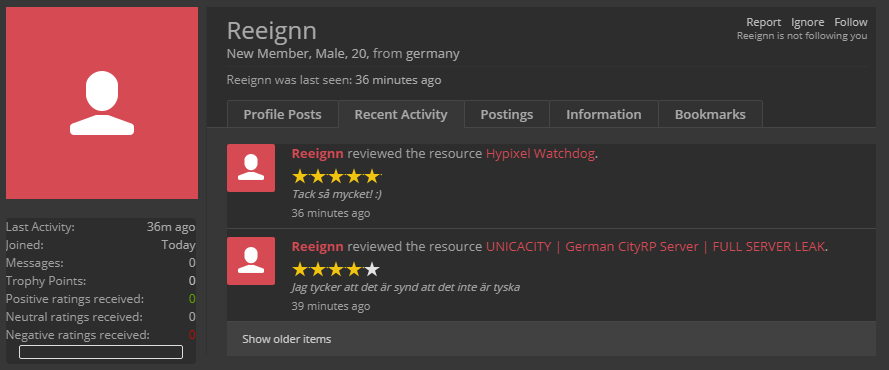The image size is (889, 370).
Task: View the Bookmarks tab
Action: [x=710, y=114]
